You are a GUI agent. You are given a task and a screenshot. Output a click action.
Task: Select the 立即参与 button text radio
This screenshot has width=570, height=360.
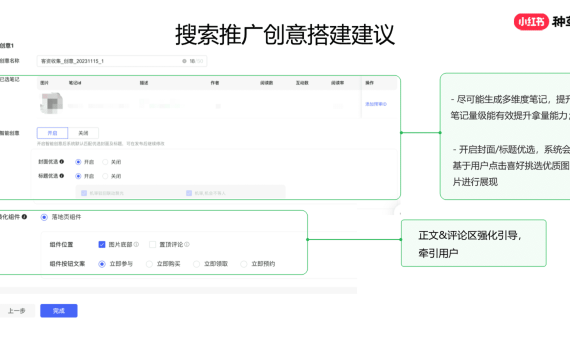tap(102, 264)
